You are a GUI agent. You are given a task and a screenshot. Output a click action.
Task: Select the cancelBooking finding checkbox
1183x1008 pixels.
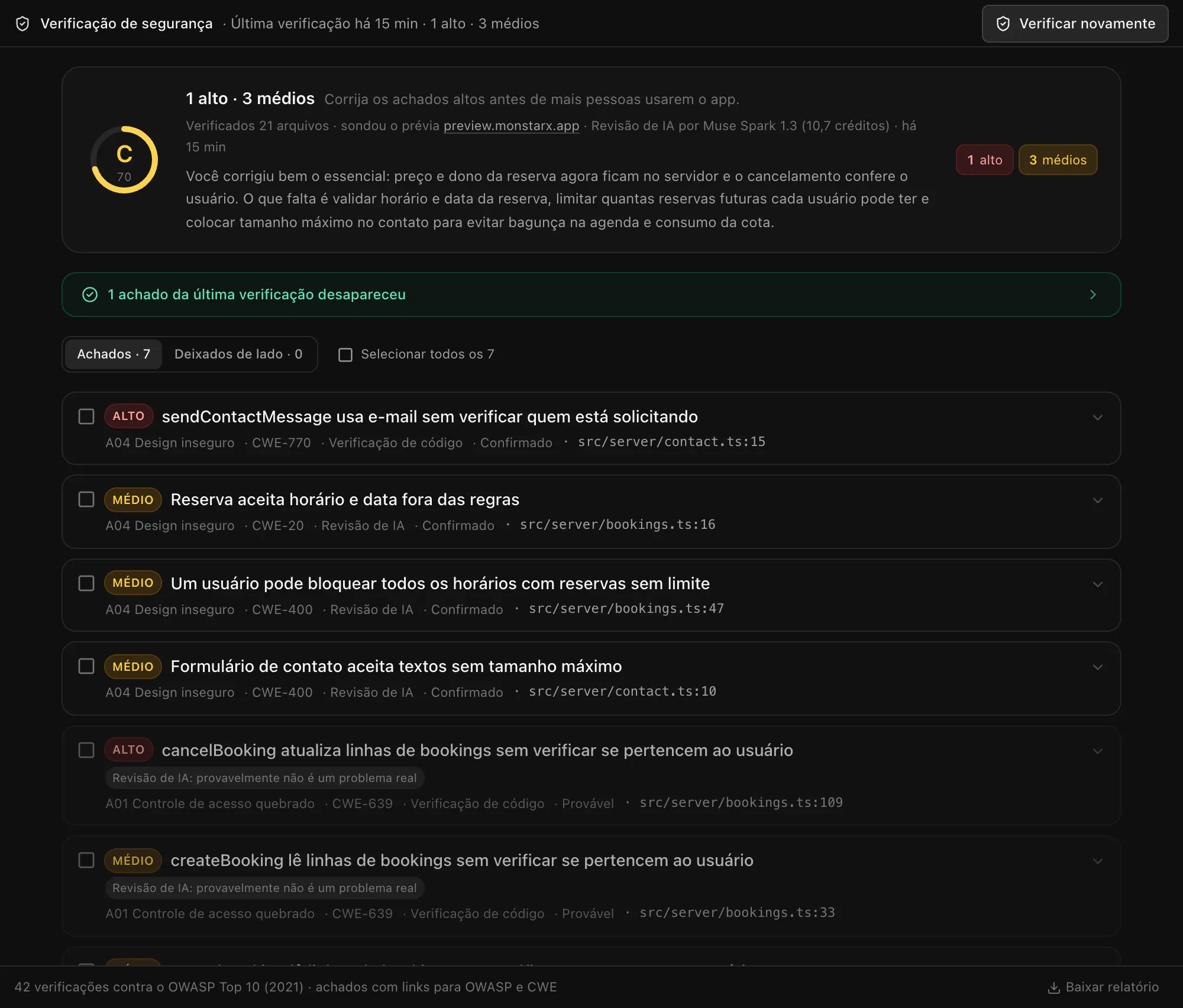[x=86, y=750]
